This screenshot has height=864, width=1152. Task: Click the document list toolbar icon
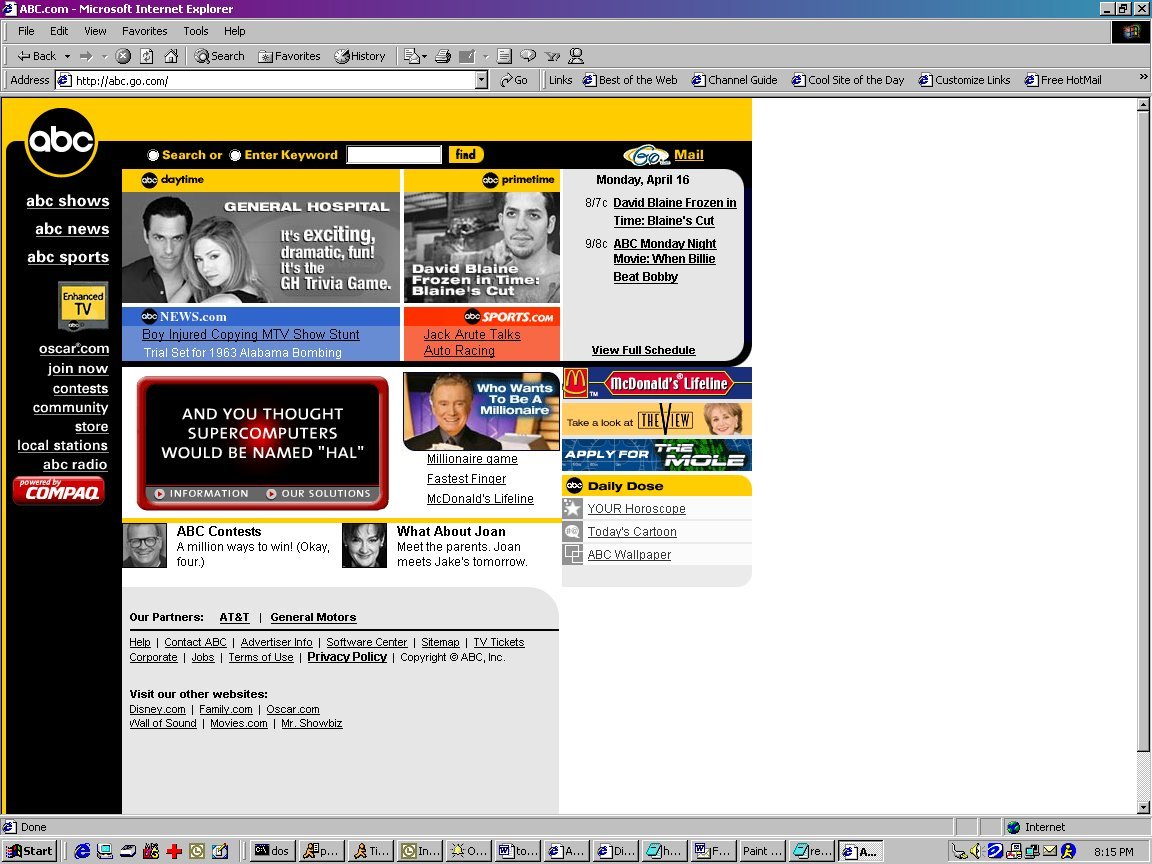pyautogui.click(x=504, y=56)
